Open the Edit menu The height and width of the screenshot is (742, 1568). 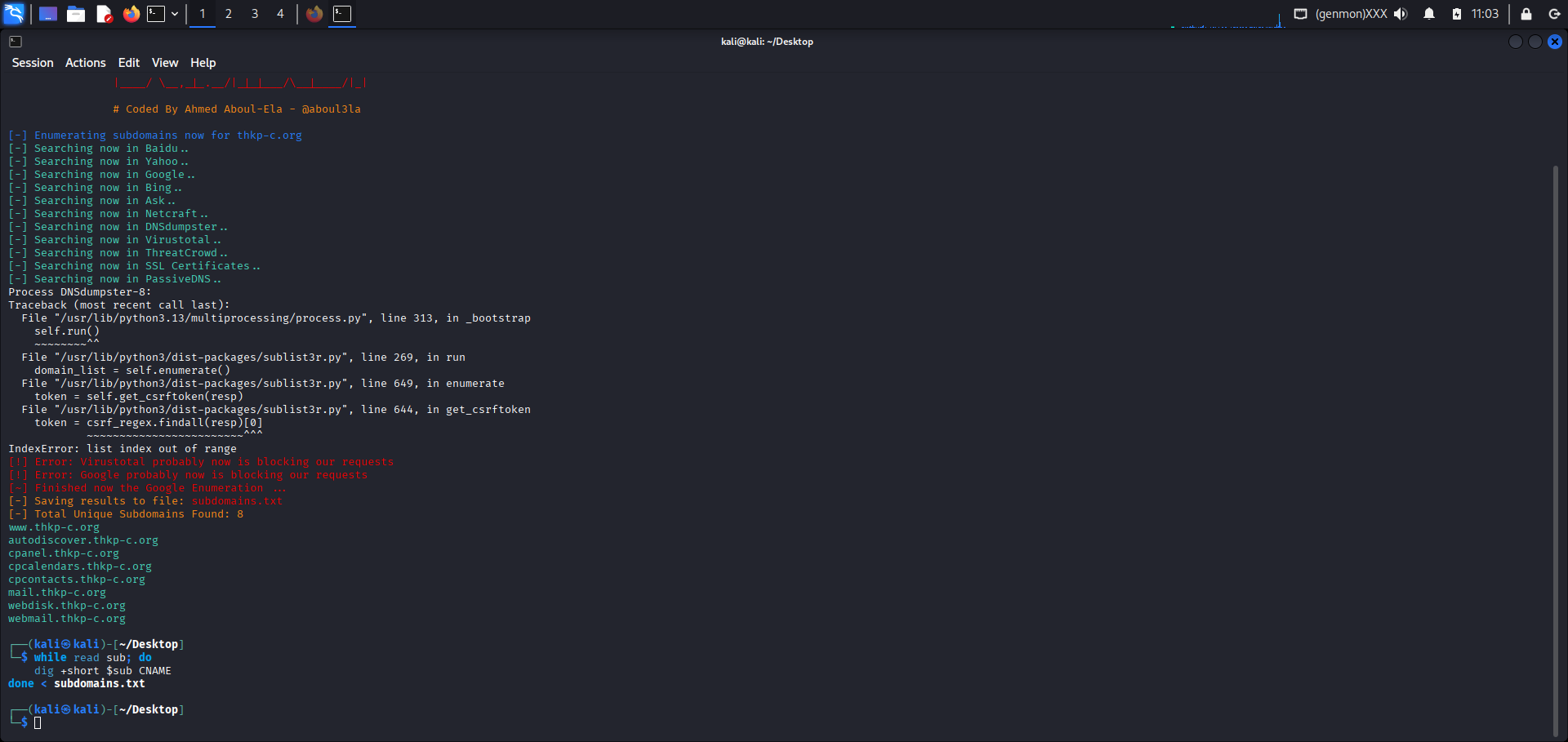coord(129,63)
